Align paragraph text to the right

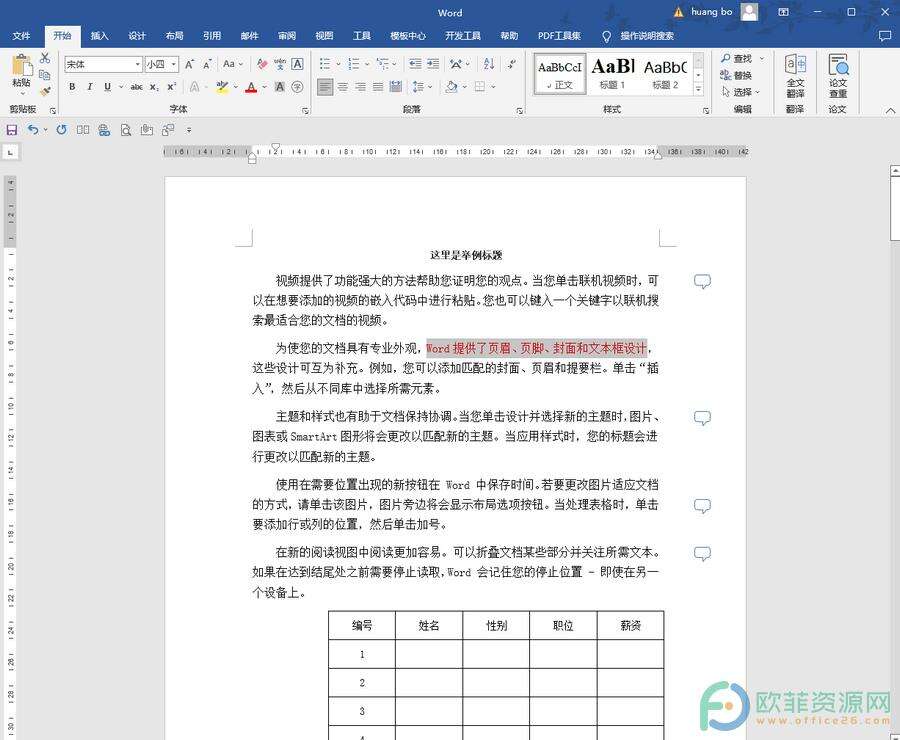pyautogui.click(x=360, y=87)
